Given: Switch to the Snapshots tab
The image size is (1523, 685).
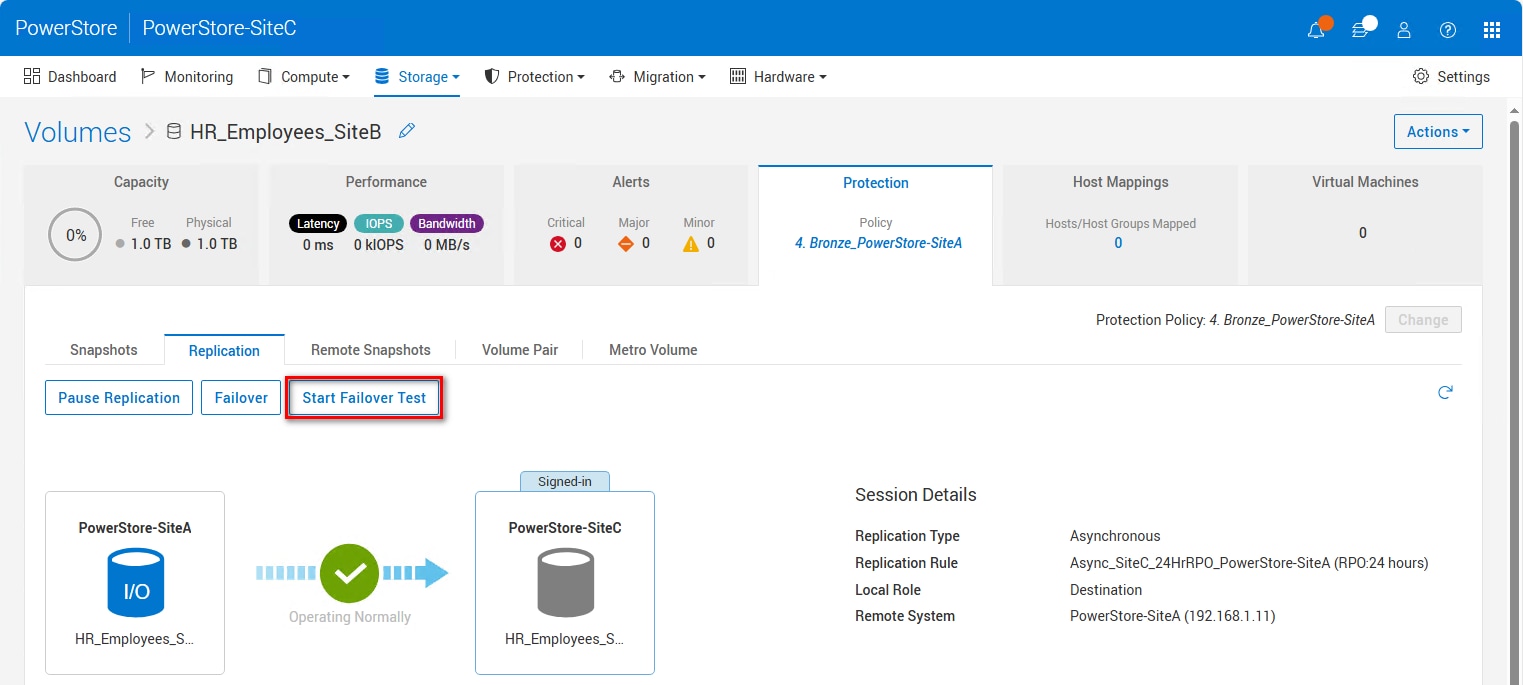Looking at the screenshot, I should tap(104, 350).
